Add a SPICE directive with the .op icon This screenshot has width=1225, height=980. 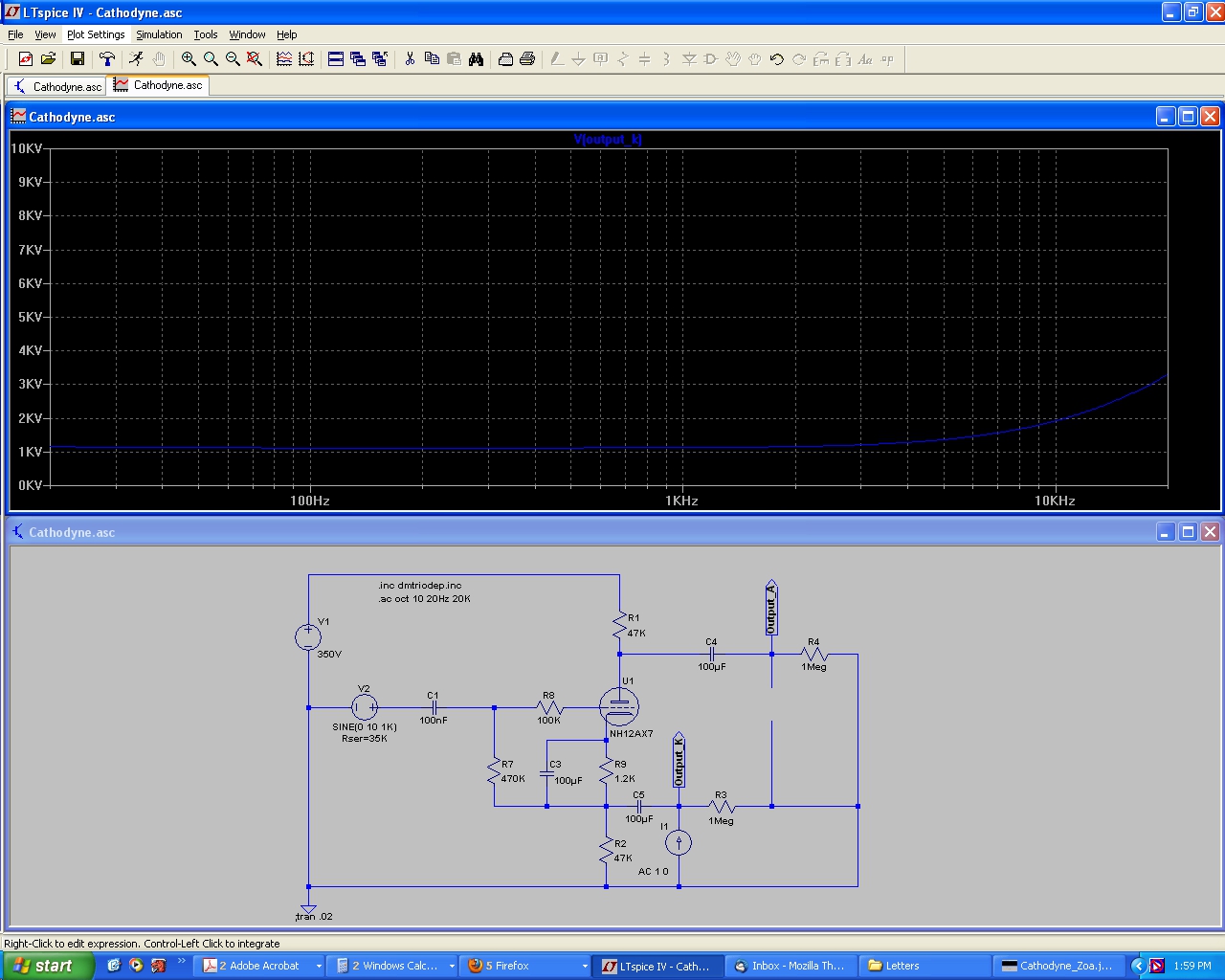tap(885, 59)
